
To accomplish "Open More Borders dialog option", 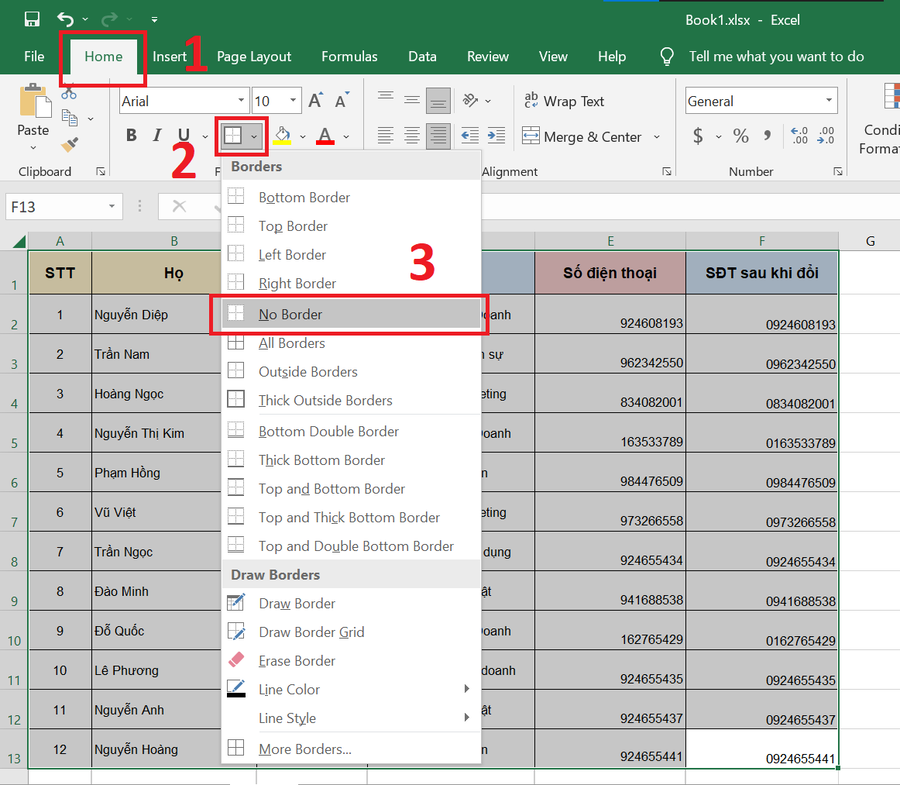I will point(351,749).
